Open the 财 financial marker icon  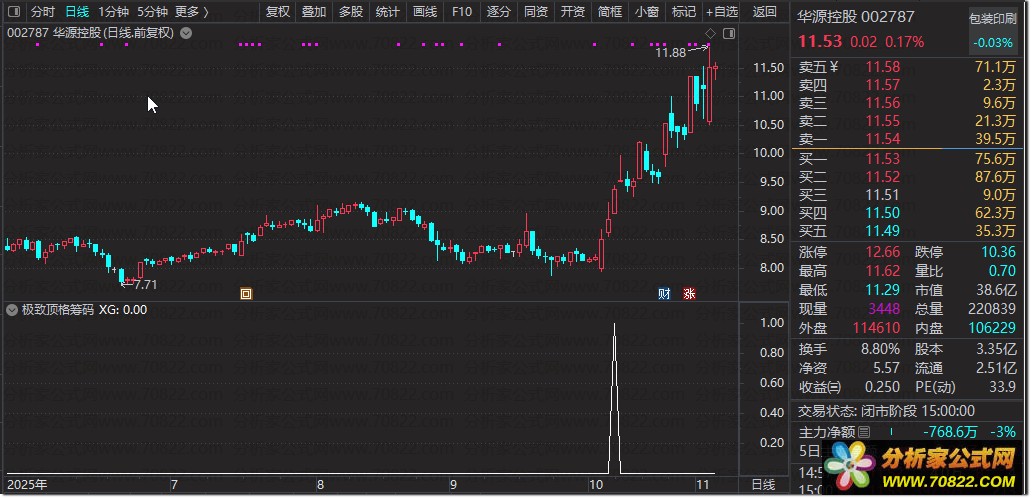click(x=664, y=293)
